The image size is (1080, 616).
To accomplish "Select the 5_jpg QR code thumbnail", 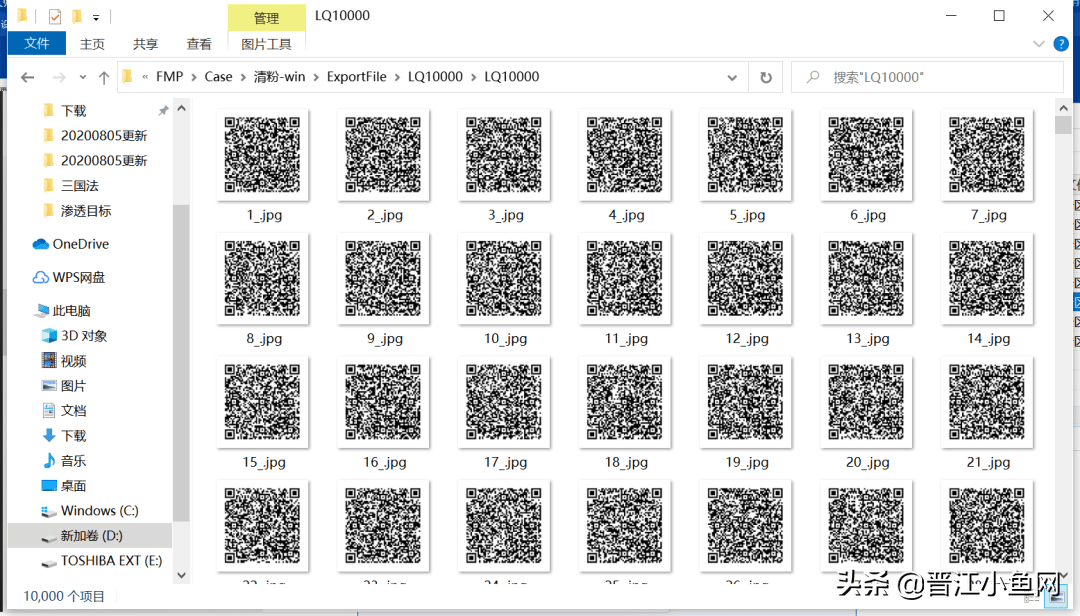I will (x=746, y=154).
